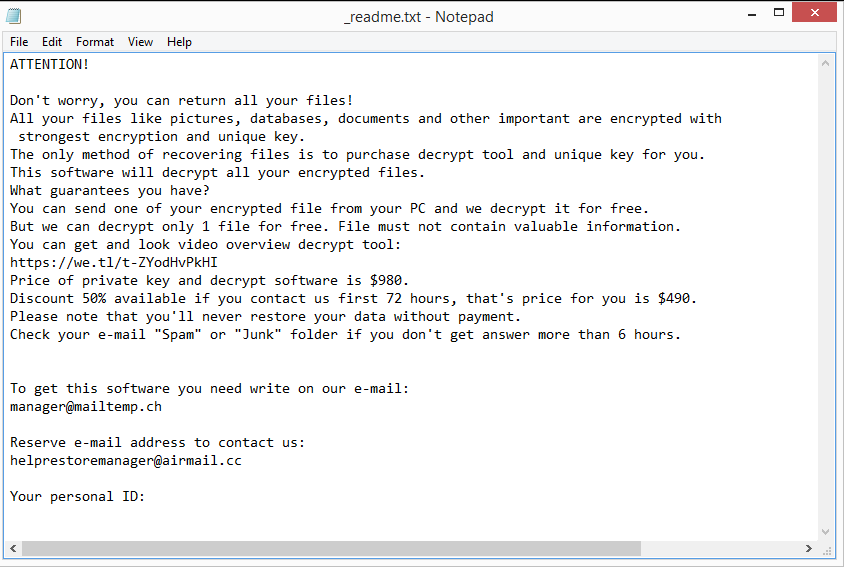Click the horizontal scrollbar right arrow
Image resolution: width=844 pixels, height=567 pixels.
pos(808,548)
